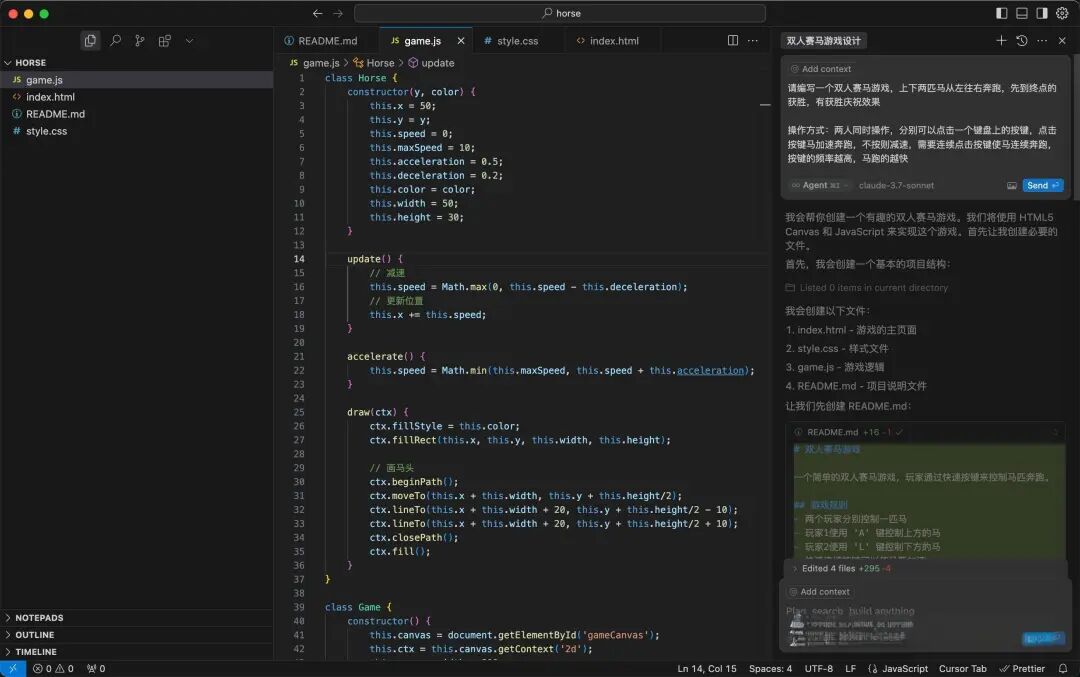Attach an image to the prompt
Viewport: 1080px width, 677px height.
click(1012, 185)
